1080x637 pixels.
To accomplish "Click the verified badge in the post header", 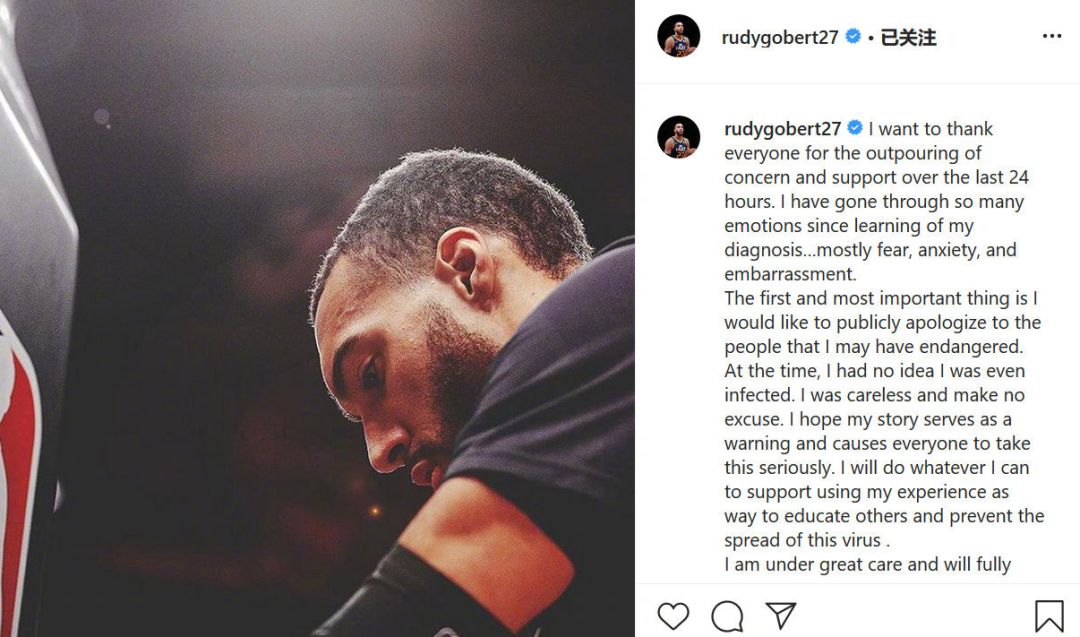I will (853, 36).
